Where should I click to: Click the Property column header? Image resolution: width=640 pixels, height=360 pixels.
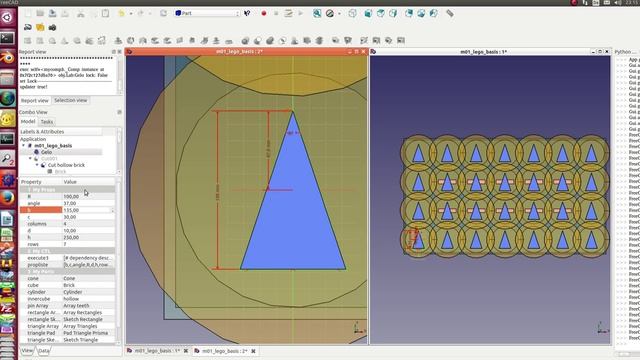(41, 182)
